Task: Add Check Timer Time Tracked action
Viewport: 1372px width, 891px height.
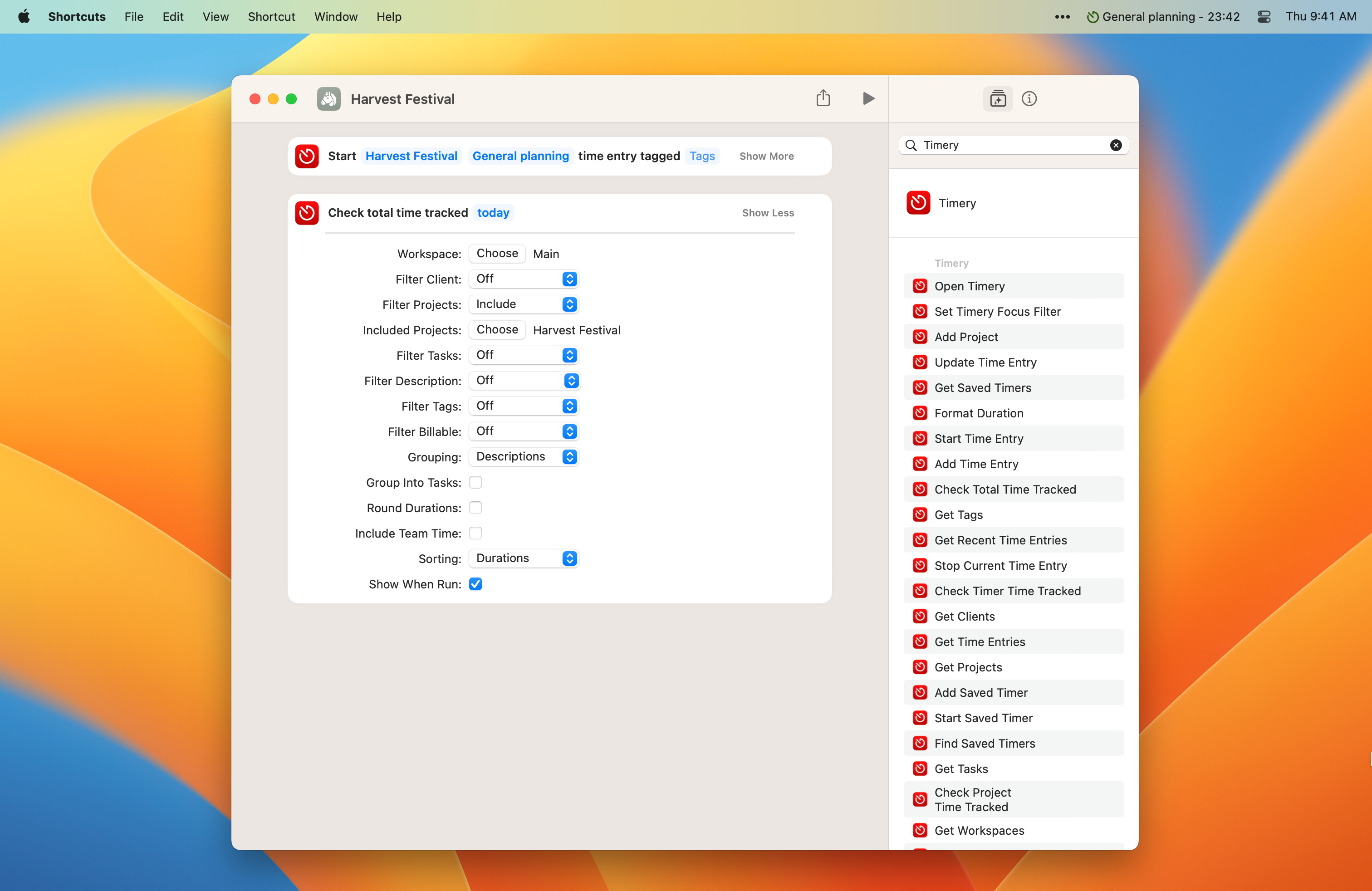Action: point(1014,591)
